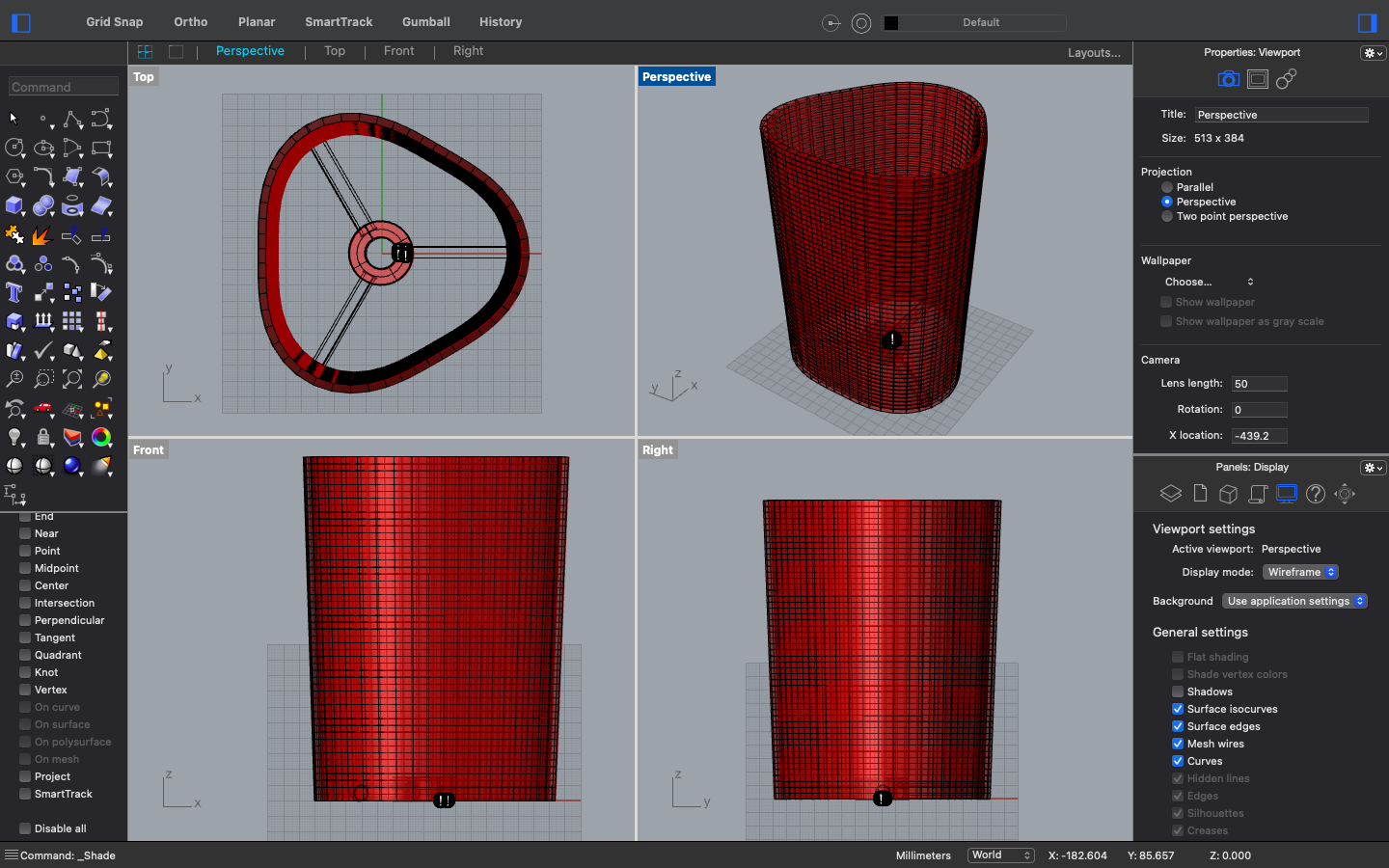Image resolution: width=1389 pixels, height=868 pixels.
Task: Uncheck Surface isocurves
Action: tap(1178, 709)
